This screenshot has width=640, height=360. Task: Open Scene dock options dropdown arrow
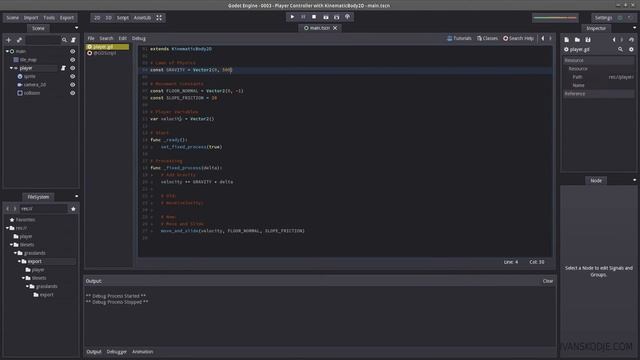(x=76, y=28)
